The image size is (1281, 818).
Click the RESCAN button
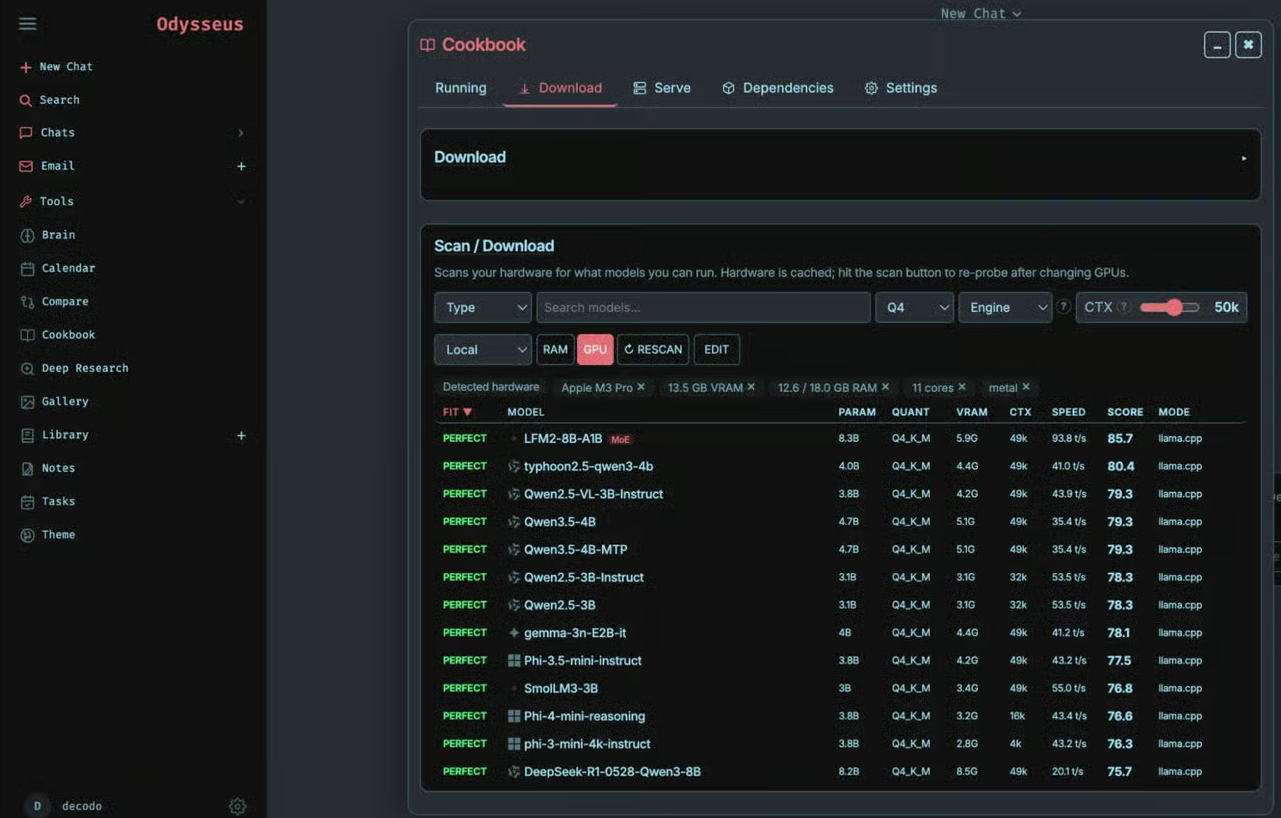click(x=653, y=349)
